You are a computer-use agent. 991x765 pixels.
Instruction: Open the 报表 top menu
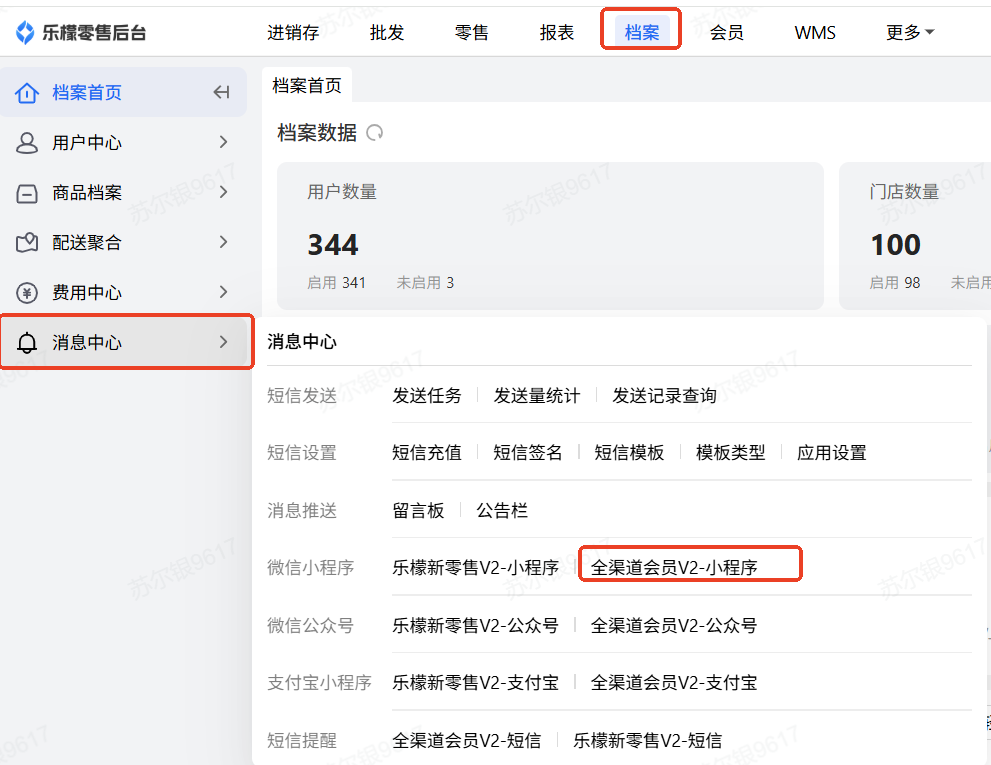557,32
